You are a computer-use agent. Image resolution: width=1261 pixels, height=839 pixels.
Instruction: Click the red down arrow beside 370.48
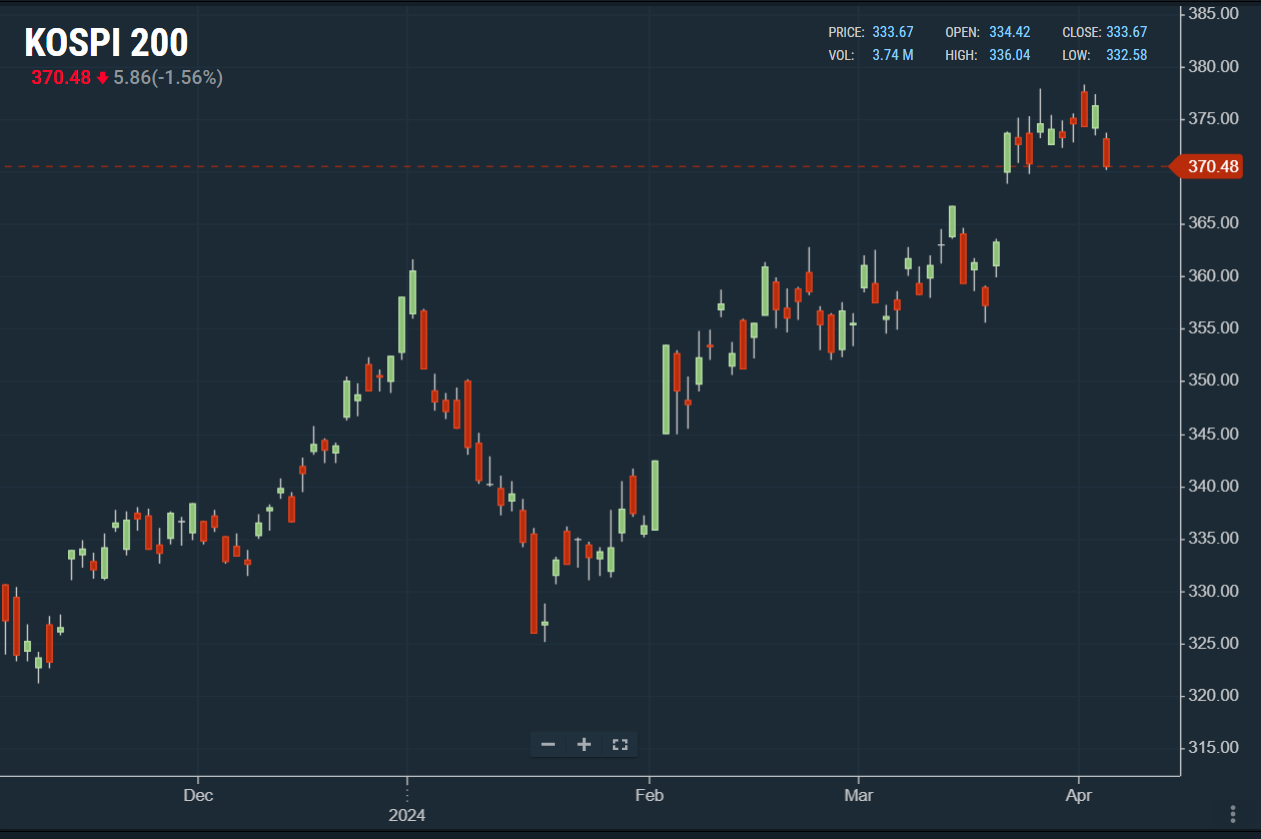pos(102,78)
